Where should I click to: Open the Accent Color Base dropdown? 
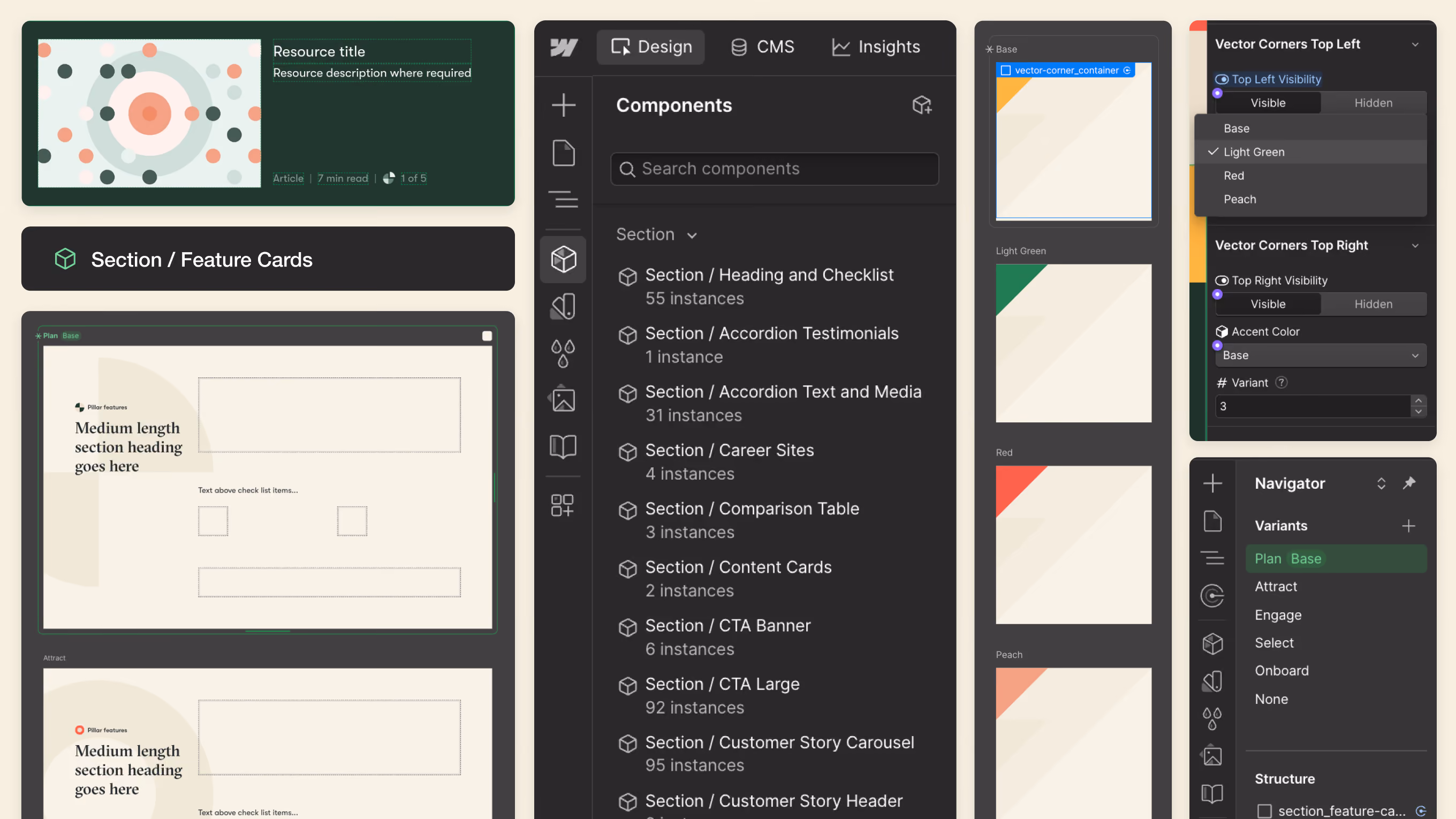[x=1321, y=355]
